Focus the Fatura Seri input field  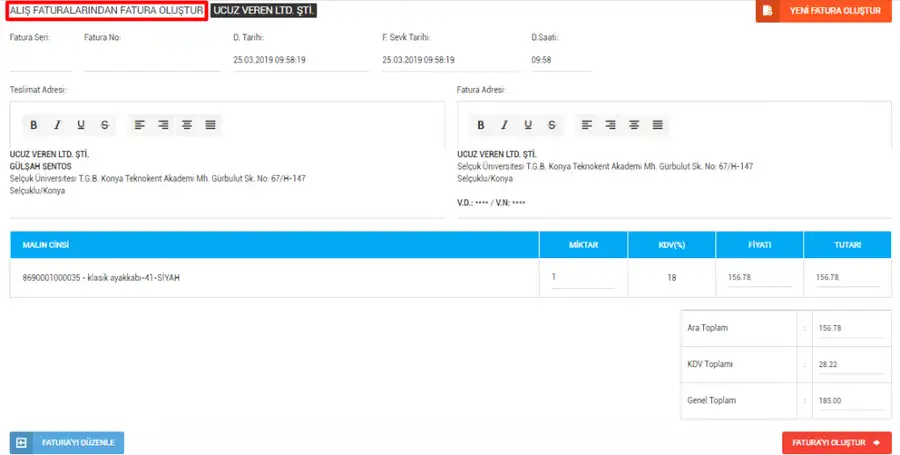[41, 60]
